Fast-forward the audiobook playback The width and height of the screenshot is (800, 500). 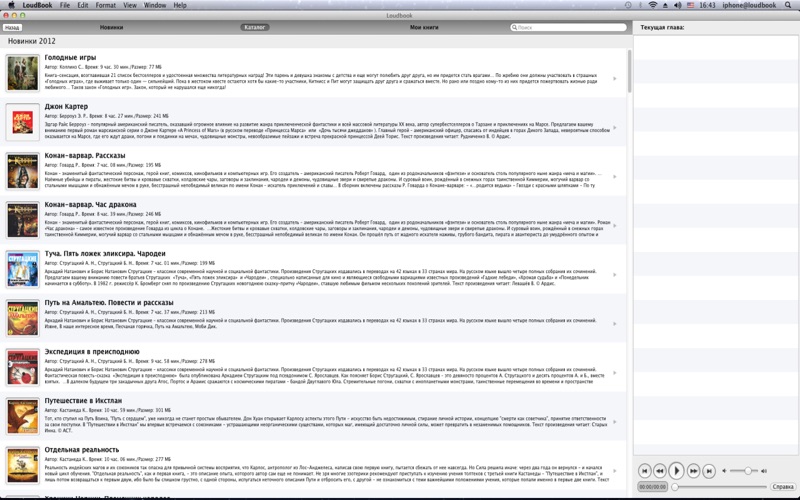point(693,471)
